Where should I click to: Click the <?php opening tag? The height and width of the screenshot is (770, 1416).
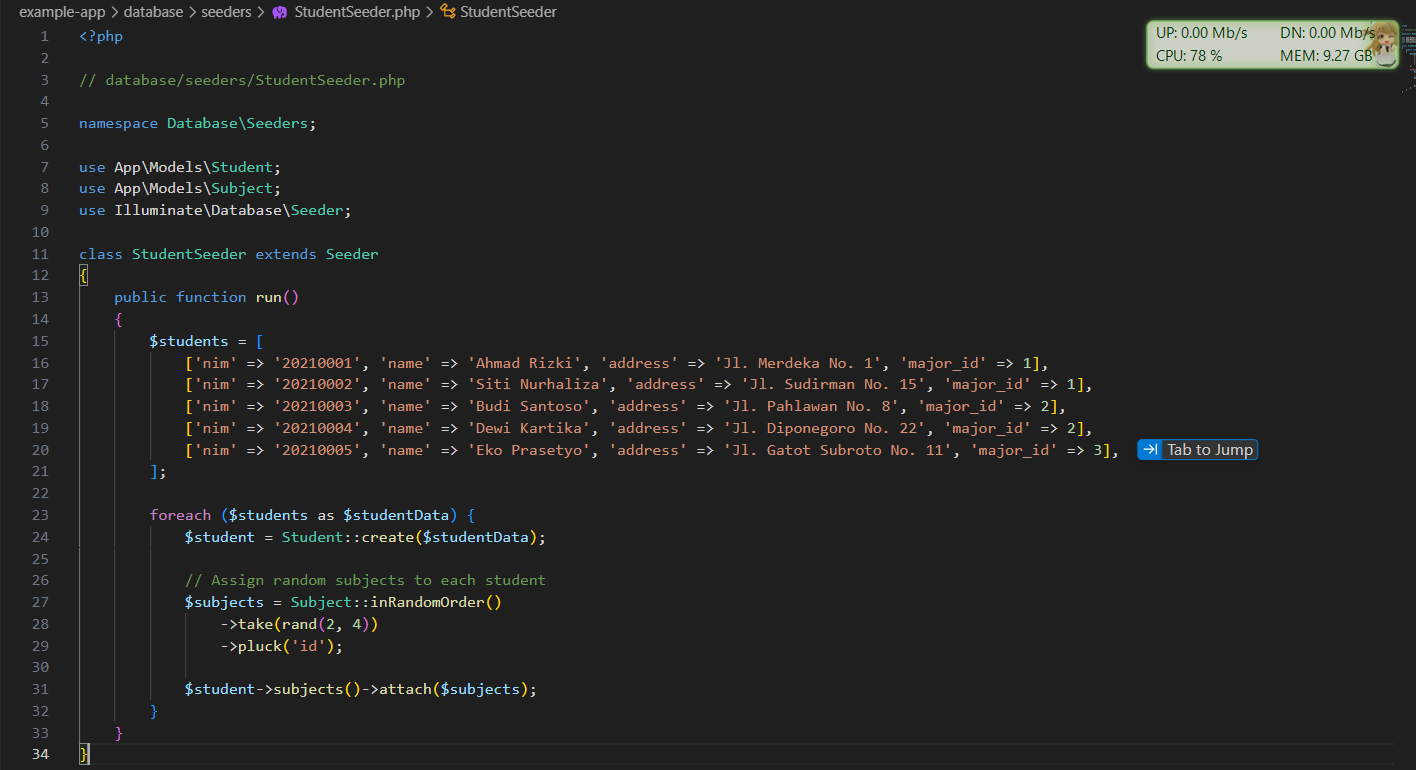(101, 36)
